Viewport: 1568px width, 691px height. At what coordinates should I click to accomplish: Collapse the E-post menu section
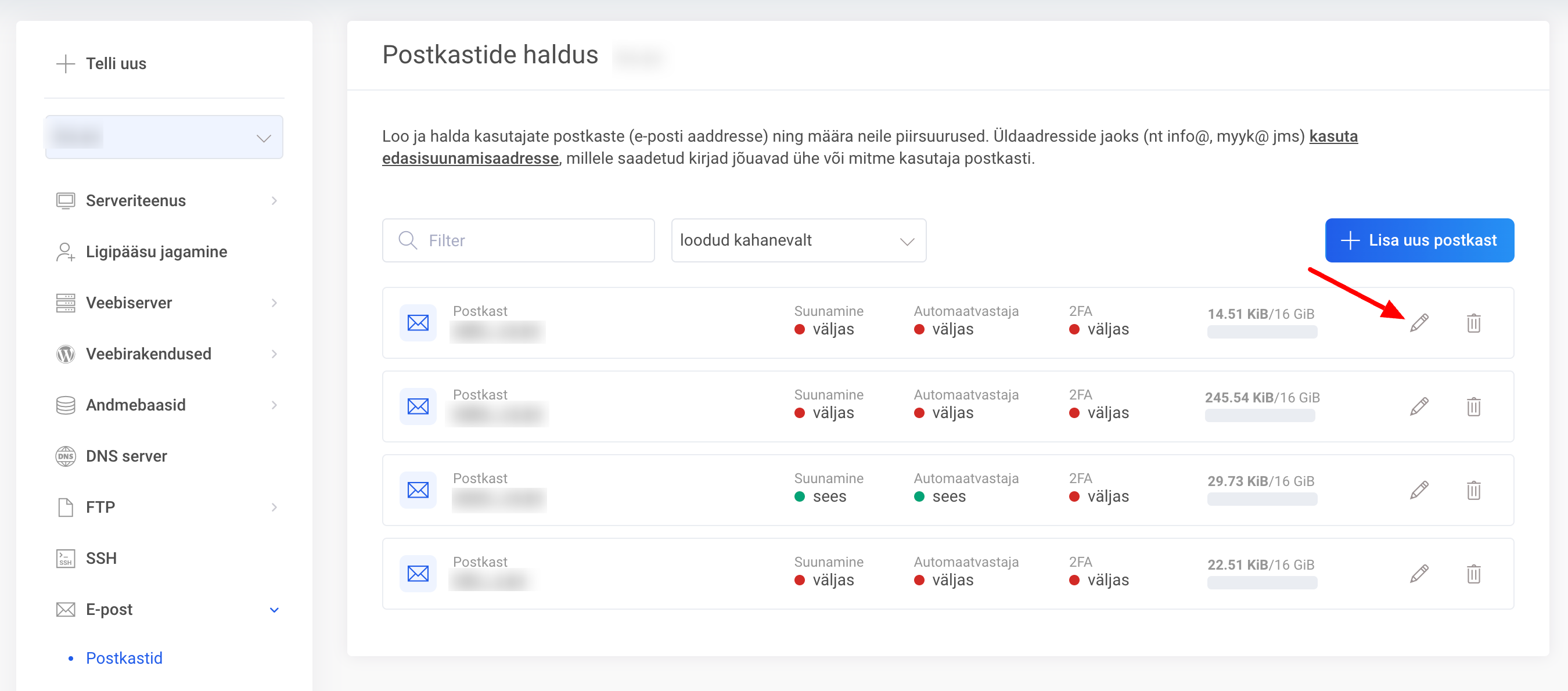coord(274,610)
